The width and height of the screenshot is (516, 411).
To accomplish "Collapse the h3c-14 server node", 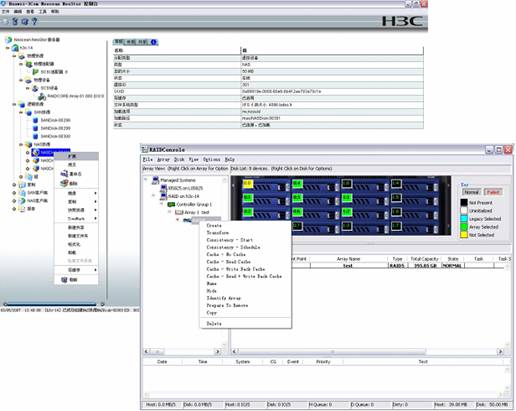I will (x=7, y=48).
